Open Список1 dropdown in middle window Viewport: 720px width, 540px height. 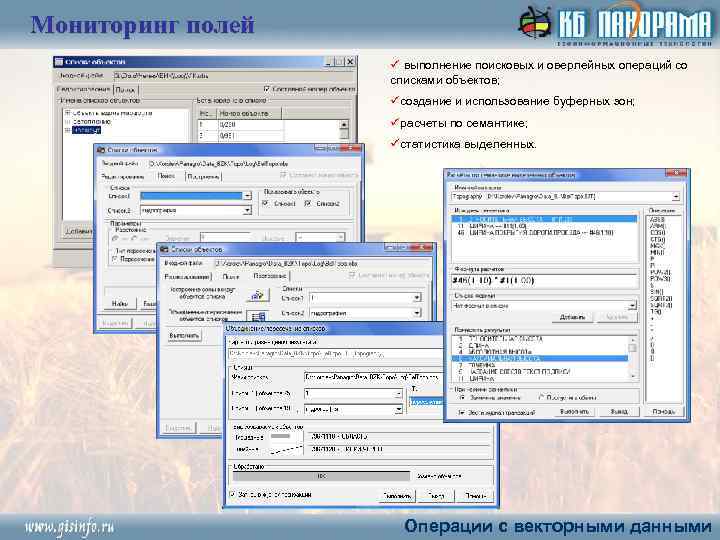click(x=247, y=196)
